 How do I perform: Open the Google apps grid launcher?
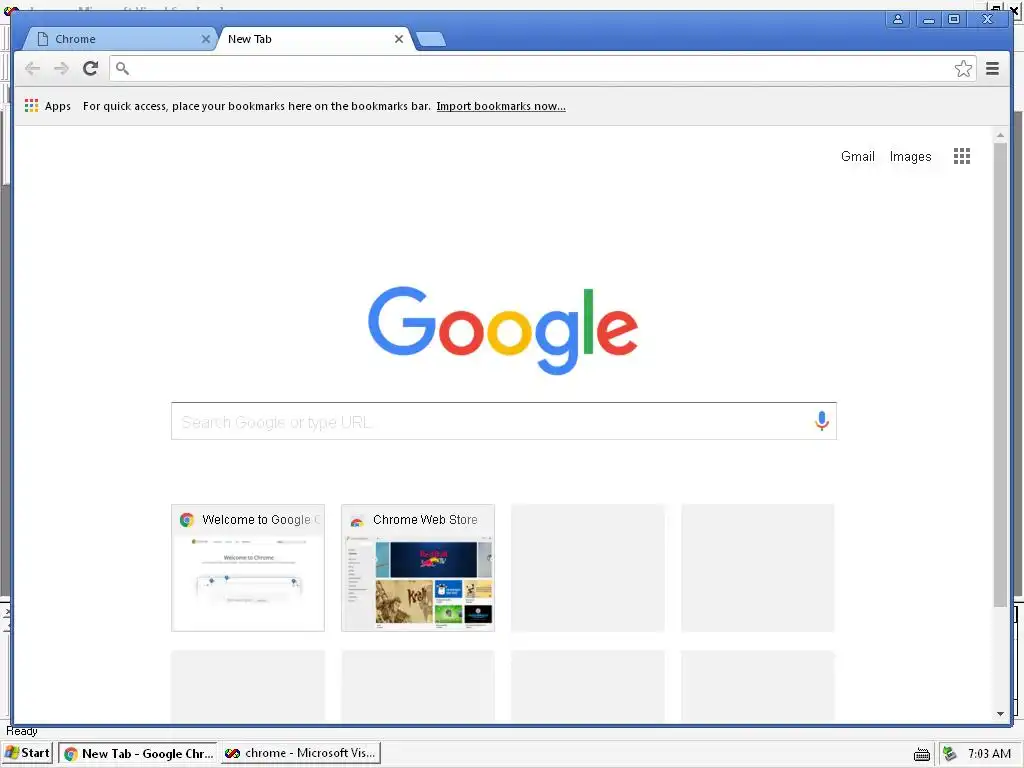click(x=961, y=156)
